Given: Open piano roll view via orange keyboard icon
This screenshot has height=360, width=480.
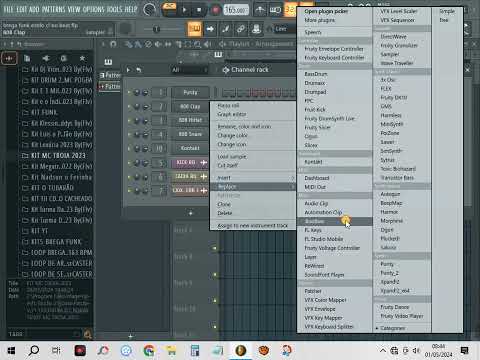Looking at the screenshot, I should pos(195,29).
